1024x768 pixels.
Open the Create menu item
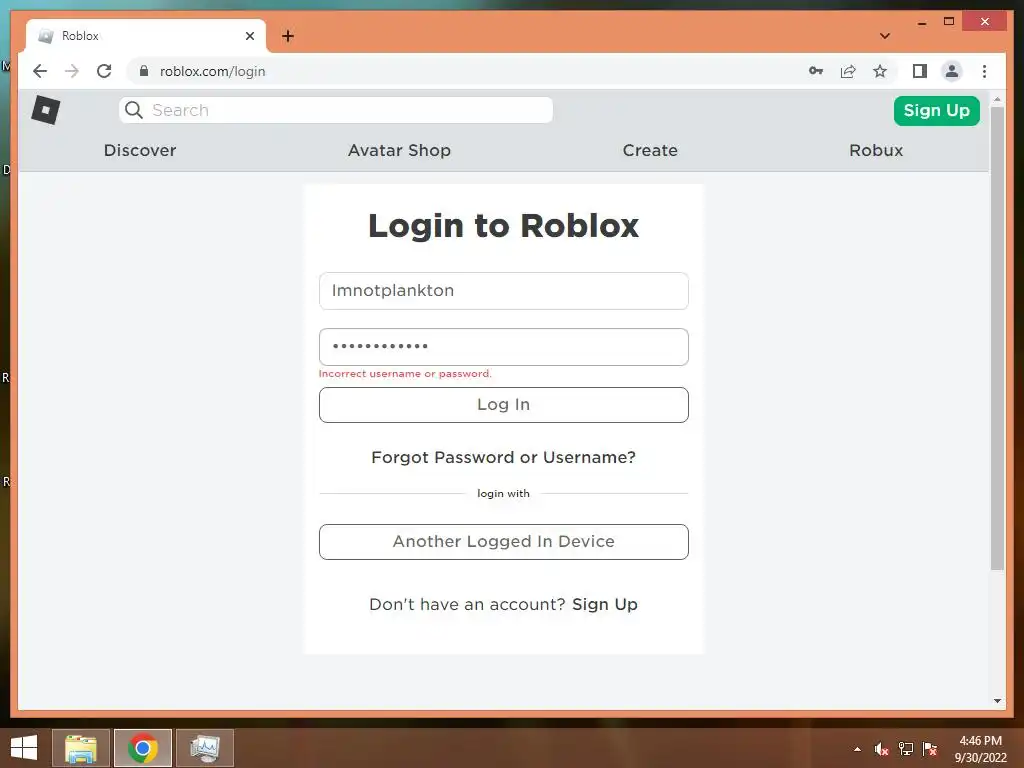[650, 150]
